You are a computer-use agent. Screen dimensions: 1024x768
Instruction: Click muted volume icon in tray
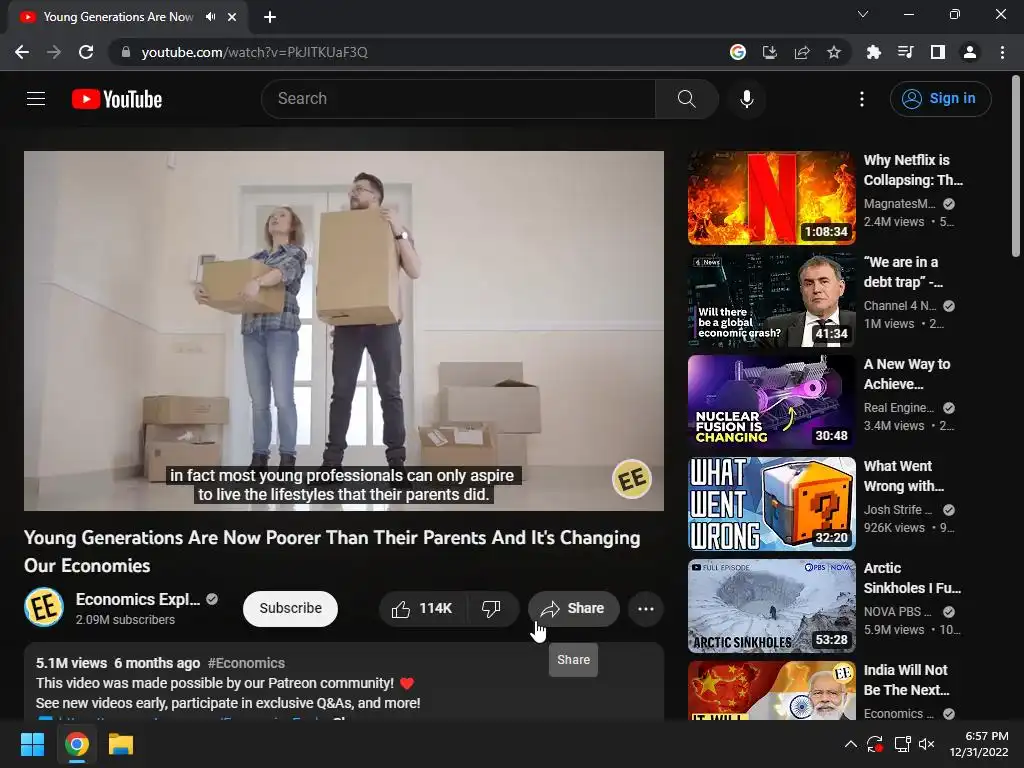click(x=927, y=744)
